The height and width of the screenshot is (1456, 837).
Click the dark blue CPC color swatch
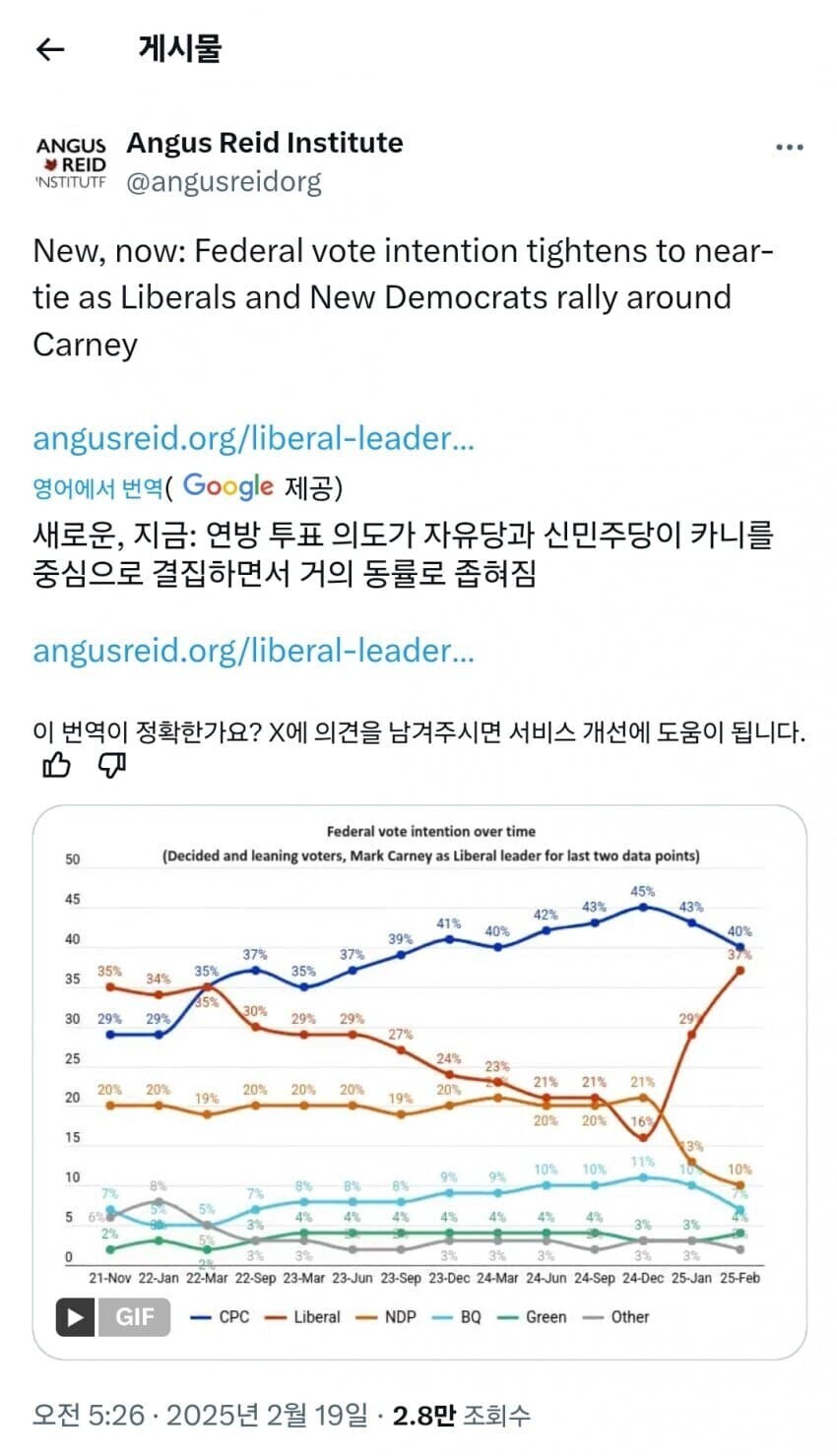(203, 1317)
